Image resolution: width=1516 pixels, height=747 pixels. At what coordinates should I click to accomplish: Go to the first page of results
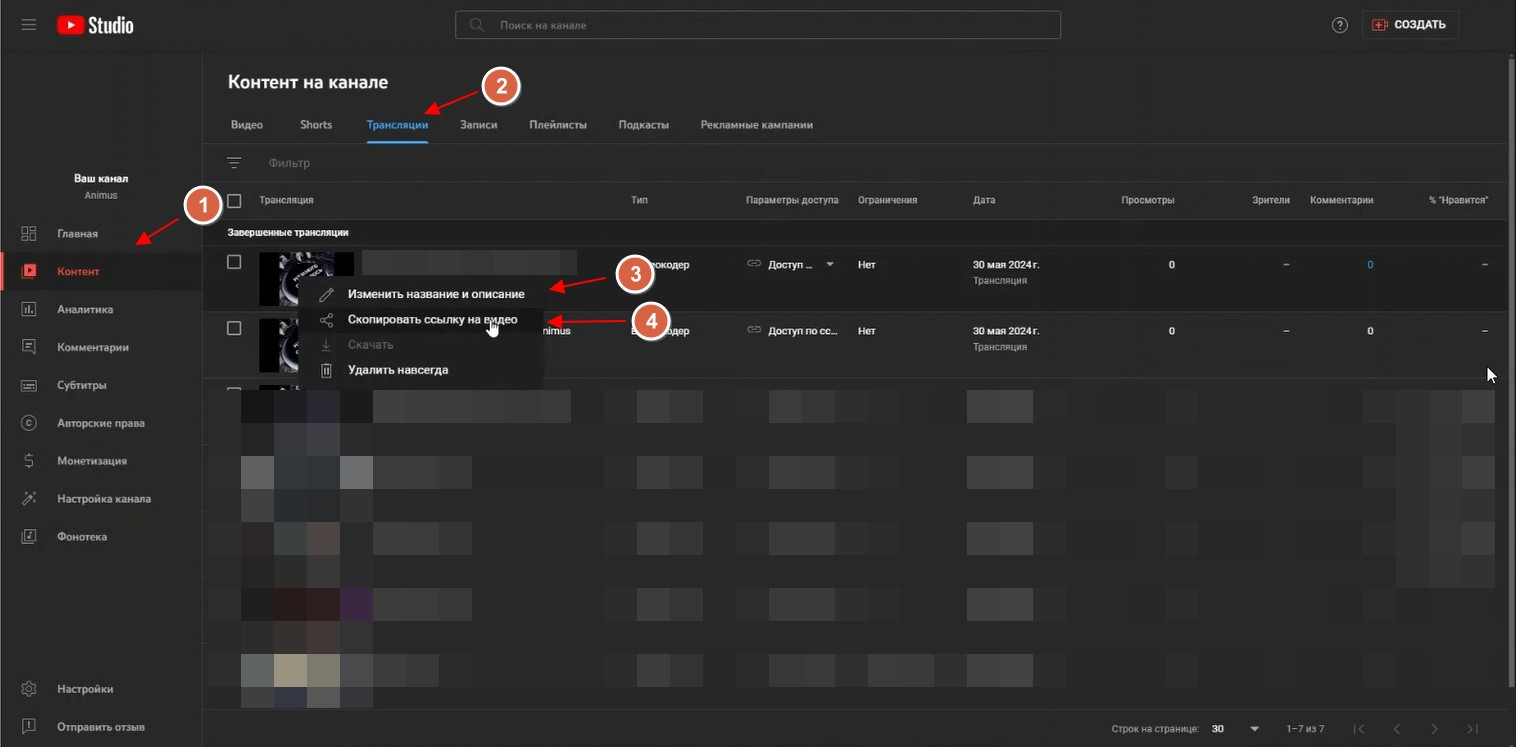pos(1359,729)
